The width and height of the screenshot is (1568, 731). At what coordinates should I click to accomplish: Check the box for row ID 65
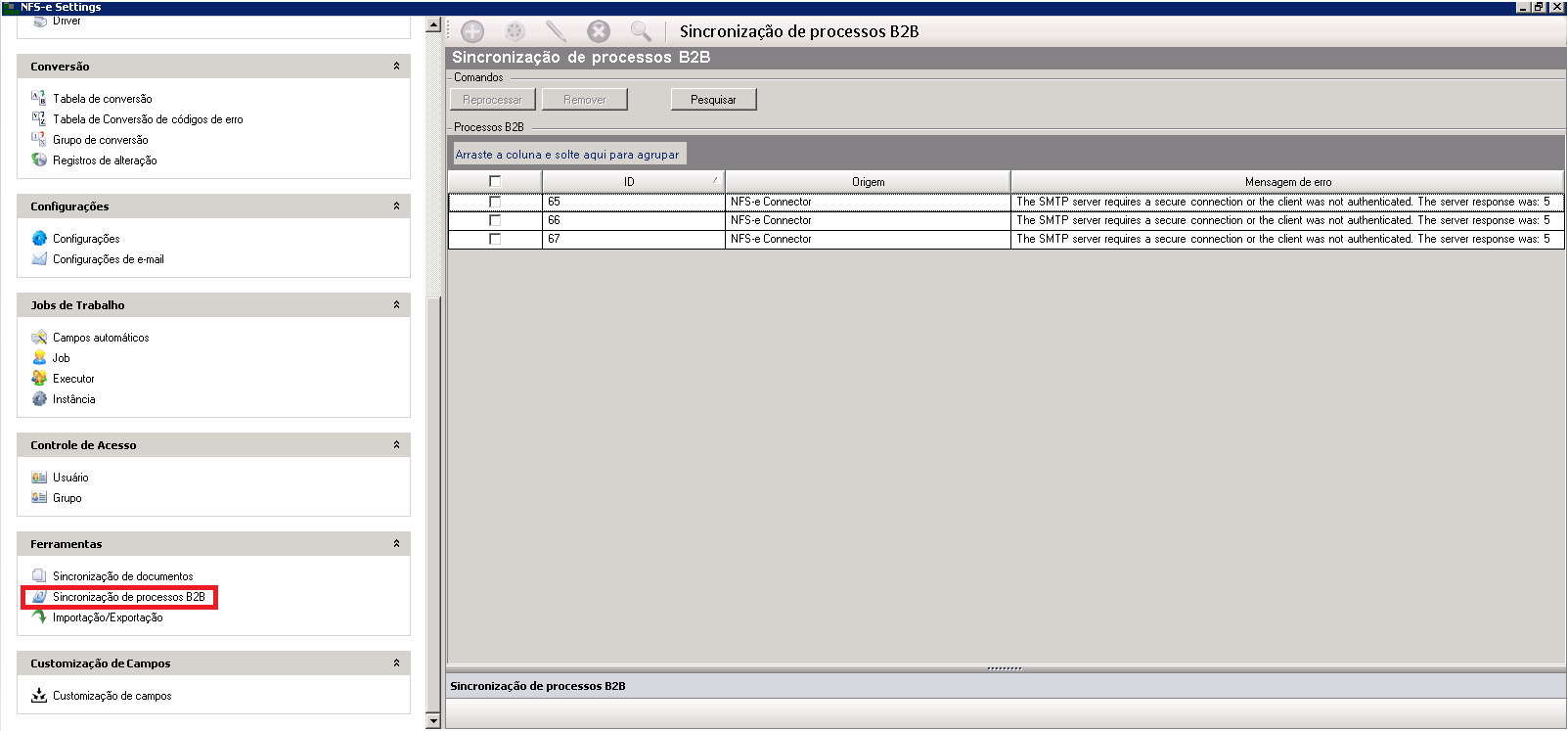(x=495, y=202)
